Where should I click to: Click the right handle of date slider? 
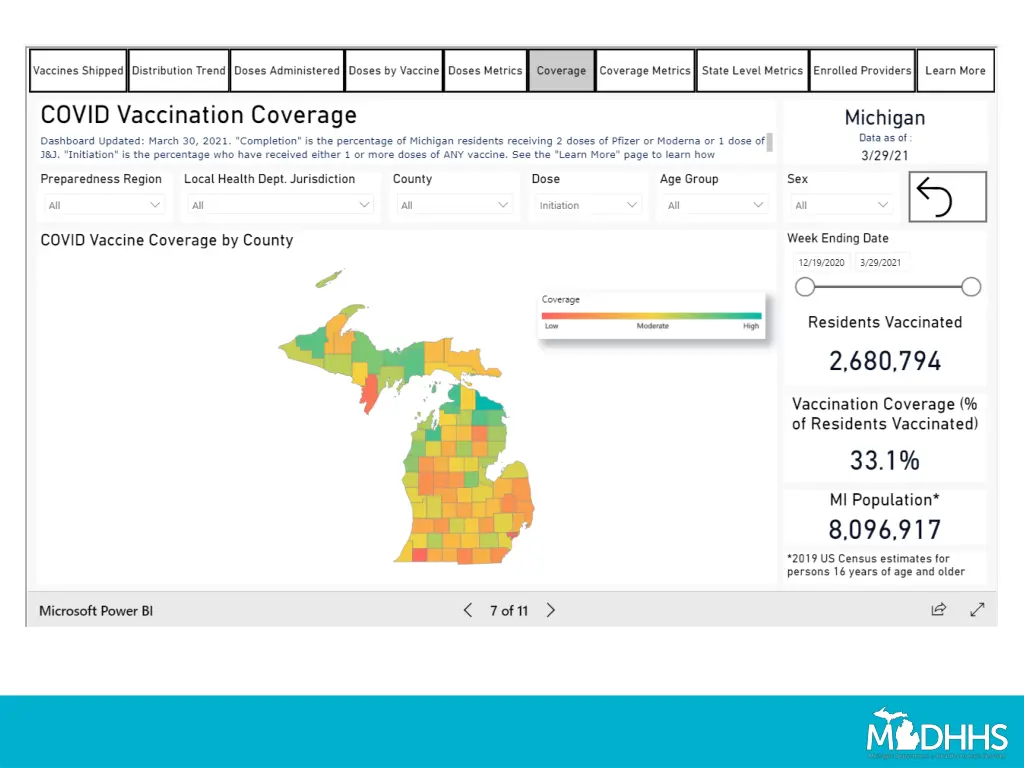pos(970,288)
